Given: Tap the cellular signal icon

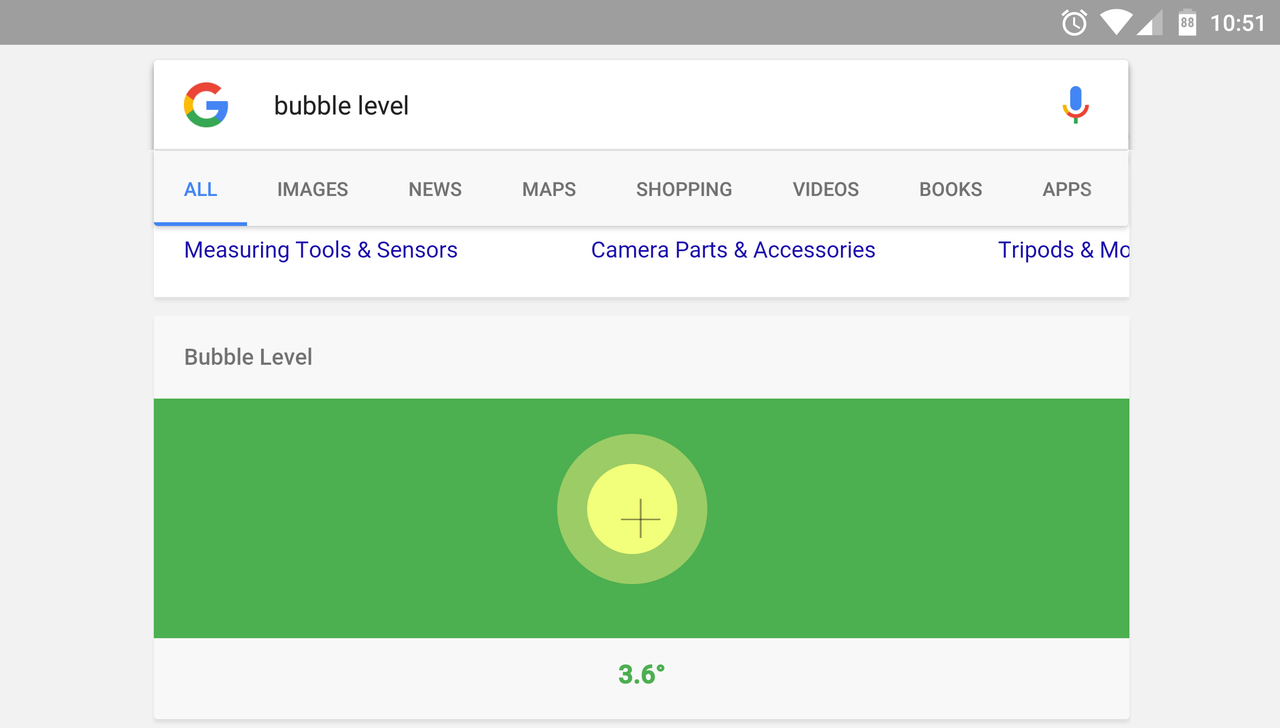Looking at the screenshot, I should (1150, 23).
